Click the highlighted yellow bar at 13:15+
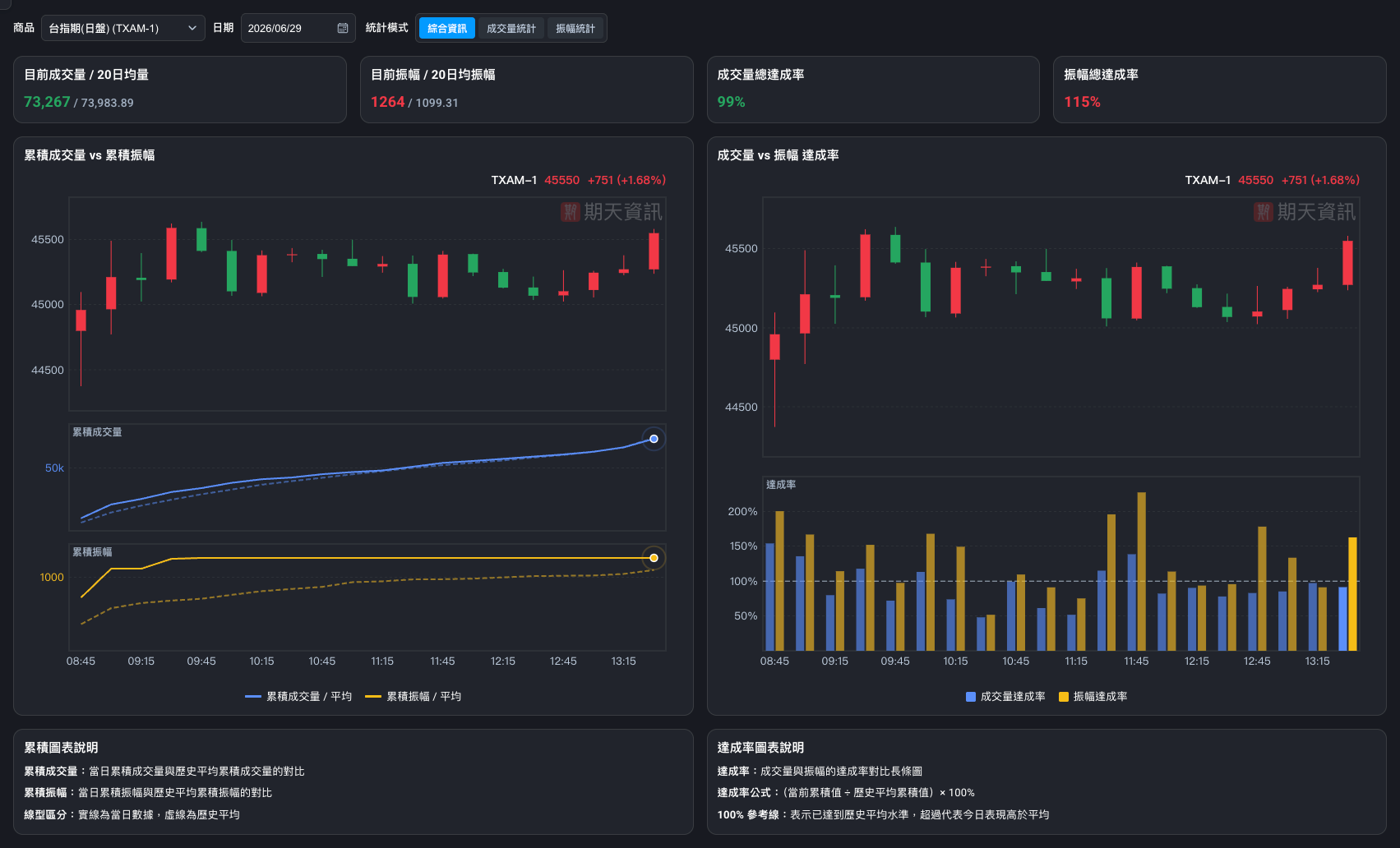The width and height of the screenshot is (1400, 848). (1352, 593)
